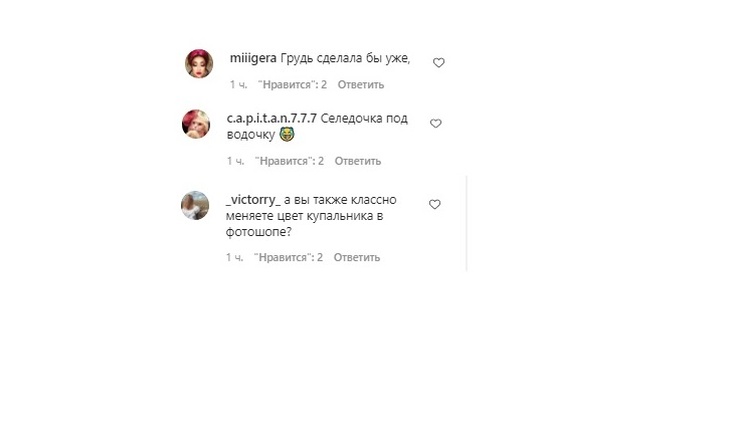View likes count on _victorry_'s comment

tap(288, 257)
